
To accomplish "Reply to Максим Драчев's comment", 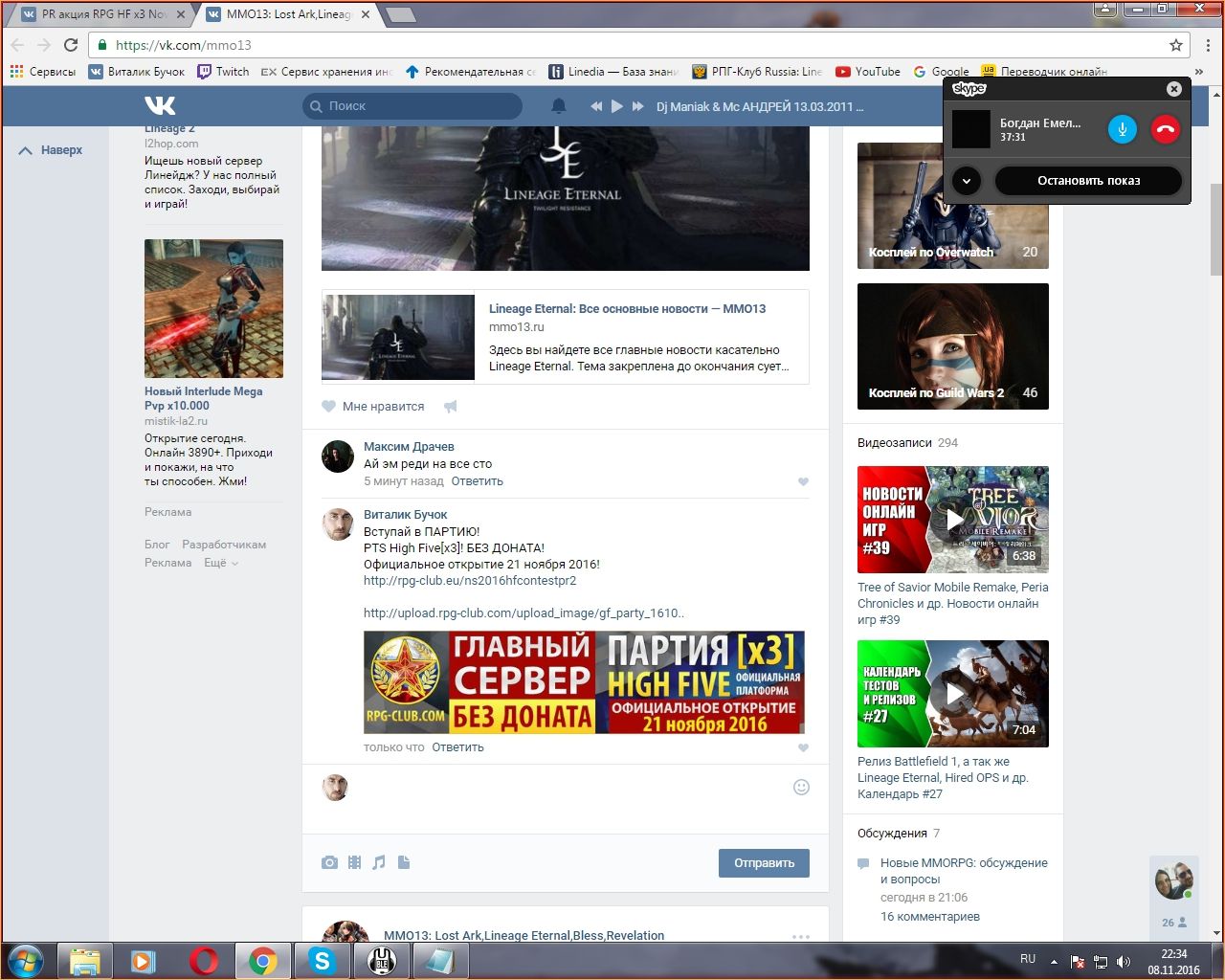I will click(477, 481).
